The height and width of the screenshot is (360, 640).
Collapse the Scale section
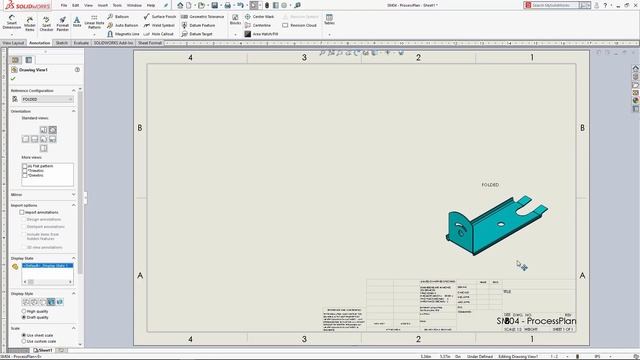[73, 328]
